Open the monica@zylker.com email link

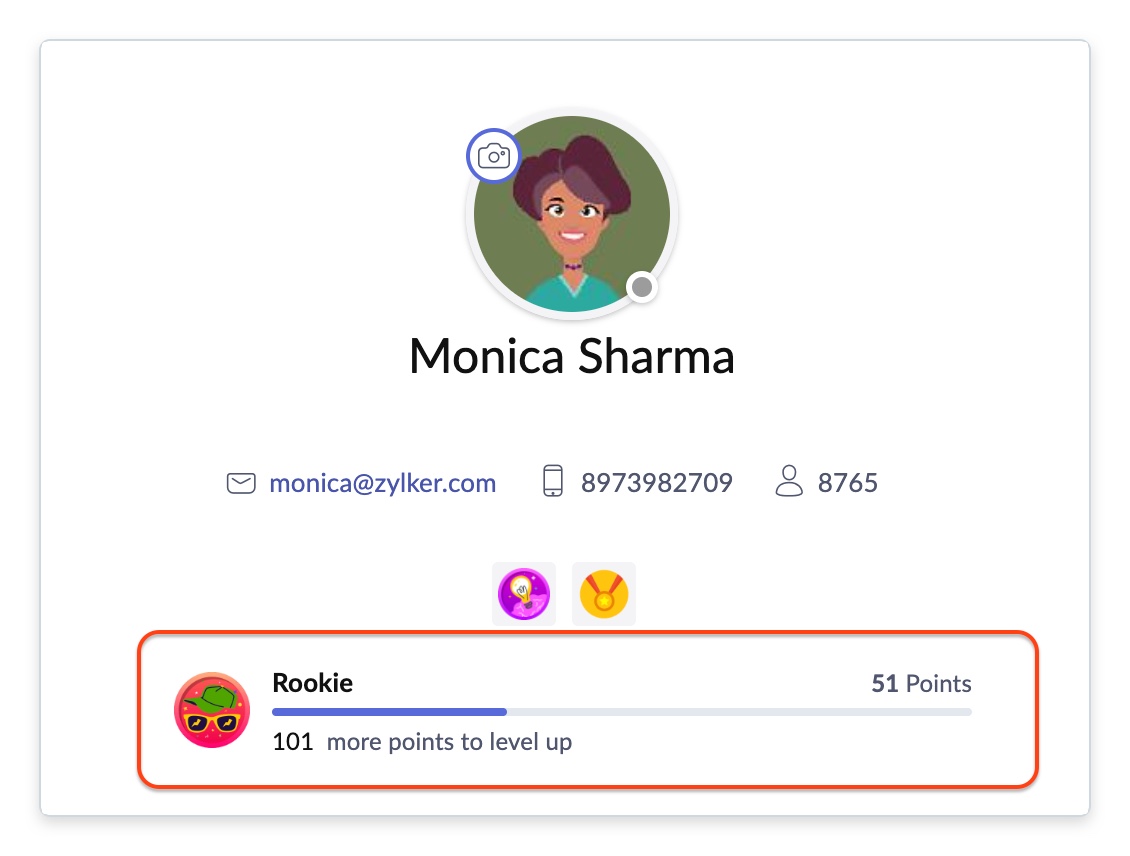point(383,483)
